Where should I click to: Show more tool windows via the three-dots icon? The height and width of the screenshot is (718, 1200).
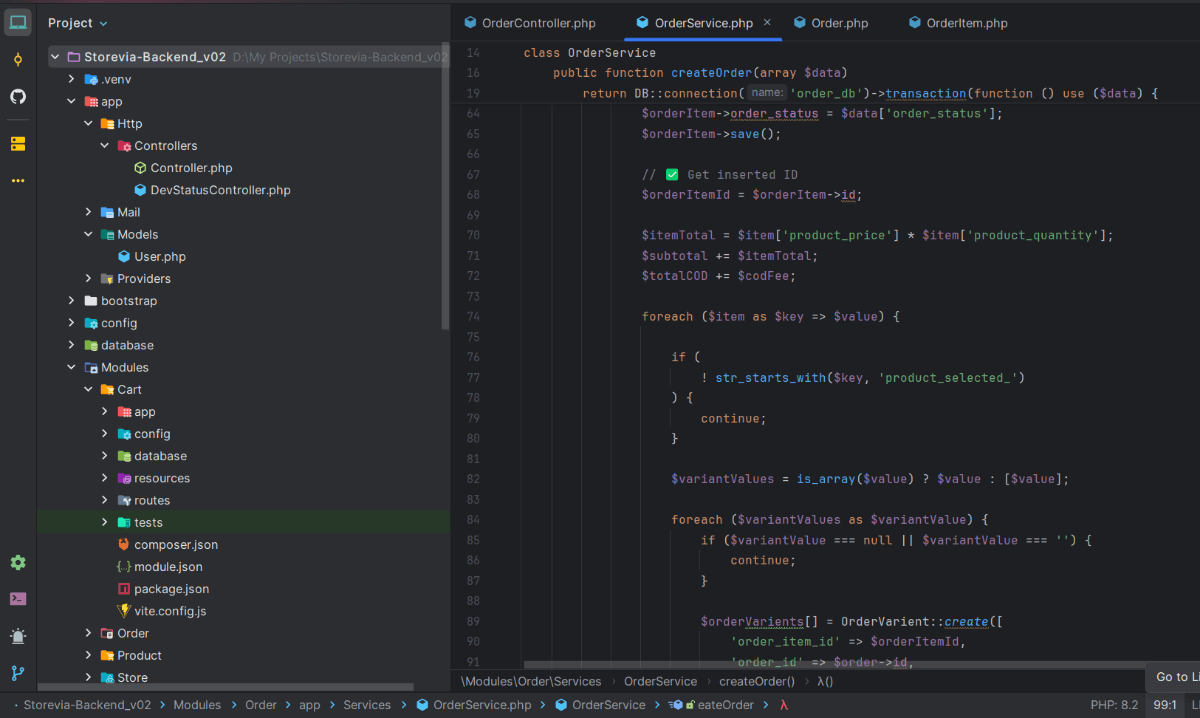18,181
